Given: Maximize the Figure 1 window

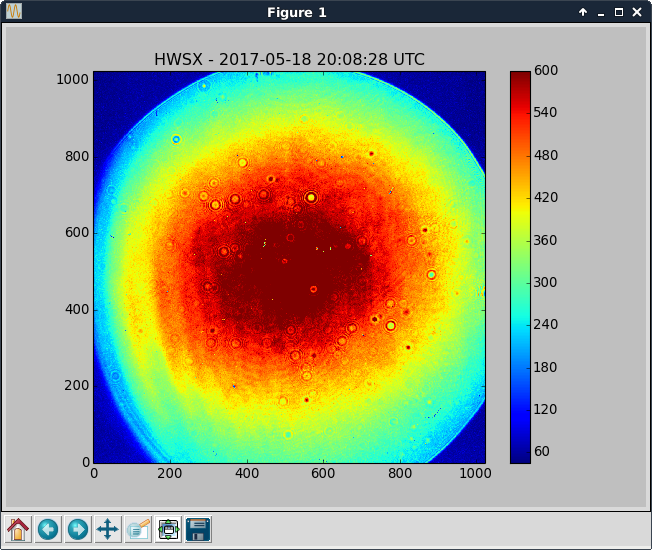Looking at the screenshot, I should (619, 12).
